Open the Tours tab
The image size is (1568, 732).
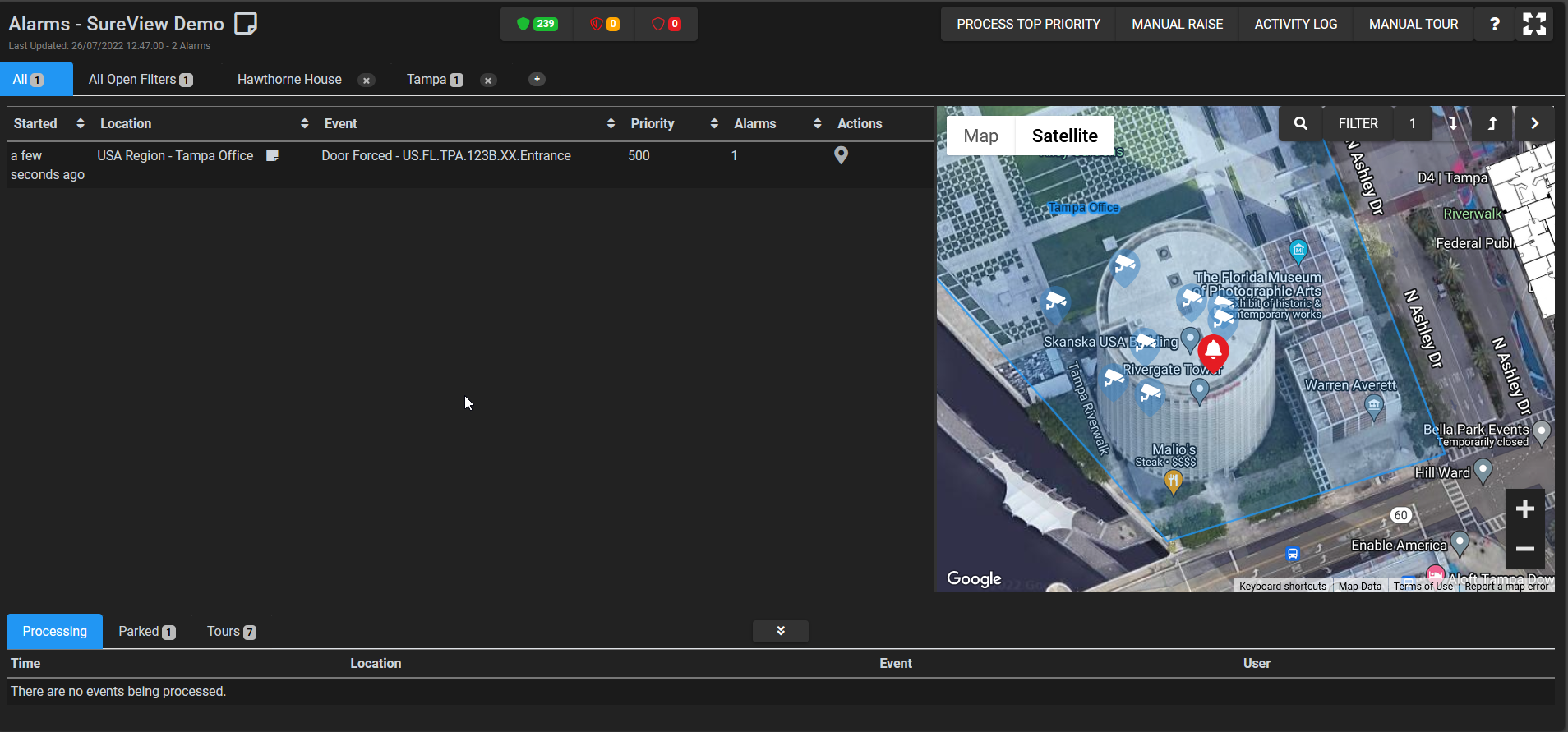click(x=232, y=631)
